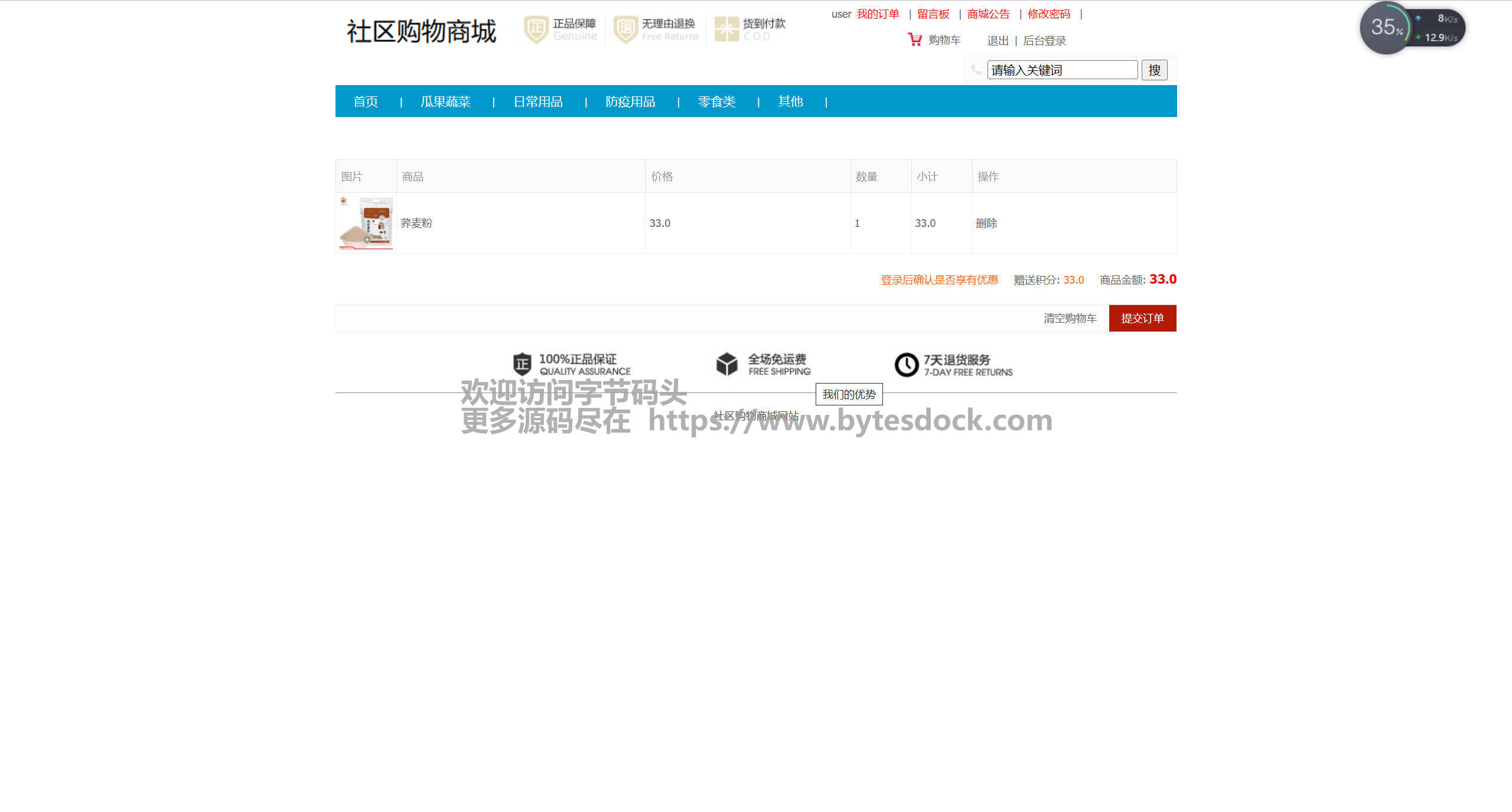Delete 荞麦粉 item via 删除
1512x812 pixels.
pyautogui.click(x=986, y=223)
